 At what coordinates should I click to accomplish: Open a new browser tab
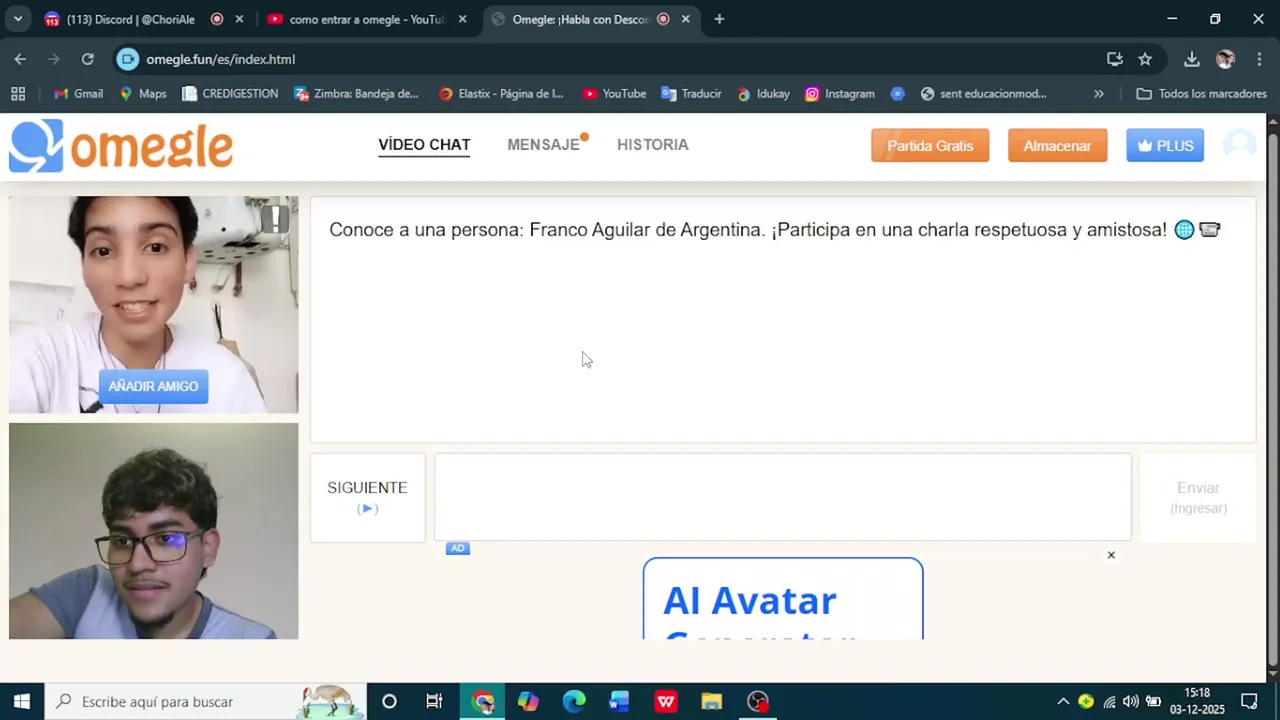tap(719, 19)
